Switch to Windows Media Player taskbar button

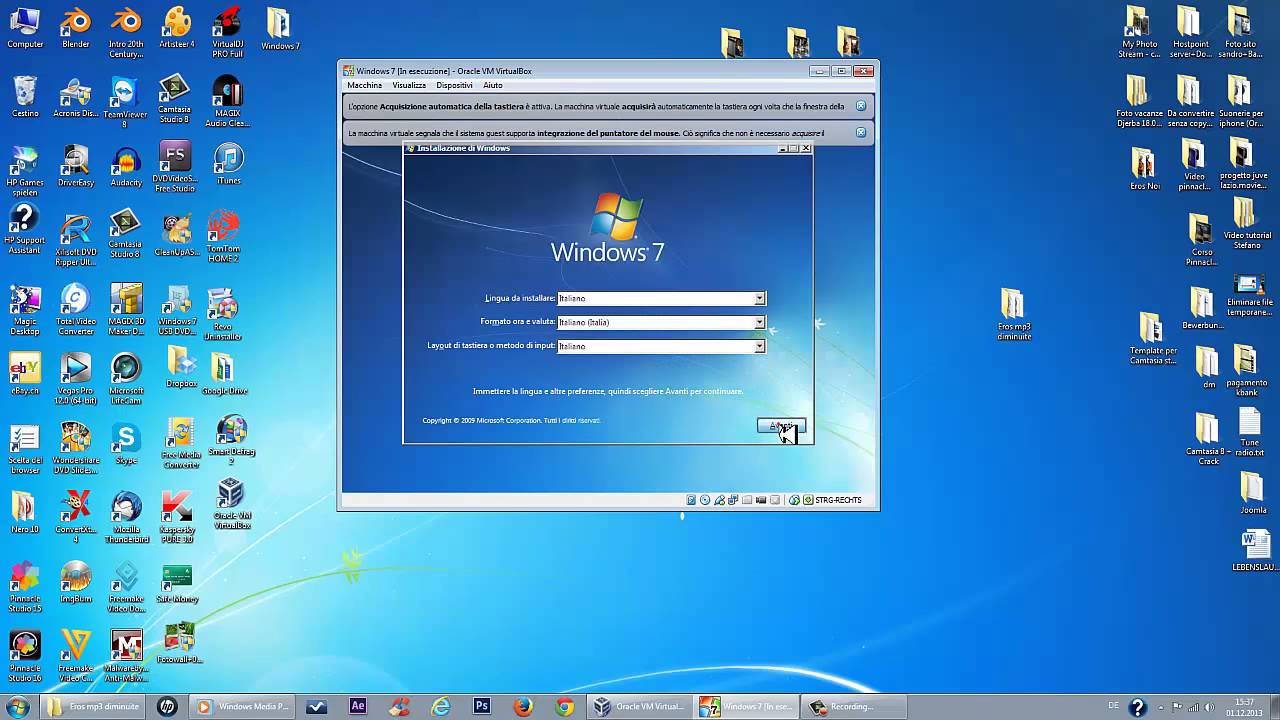(x=243, y=707)
